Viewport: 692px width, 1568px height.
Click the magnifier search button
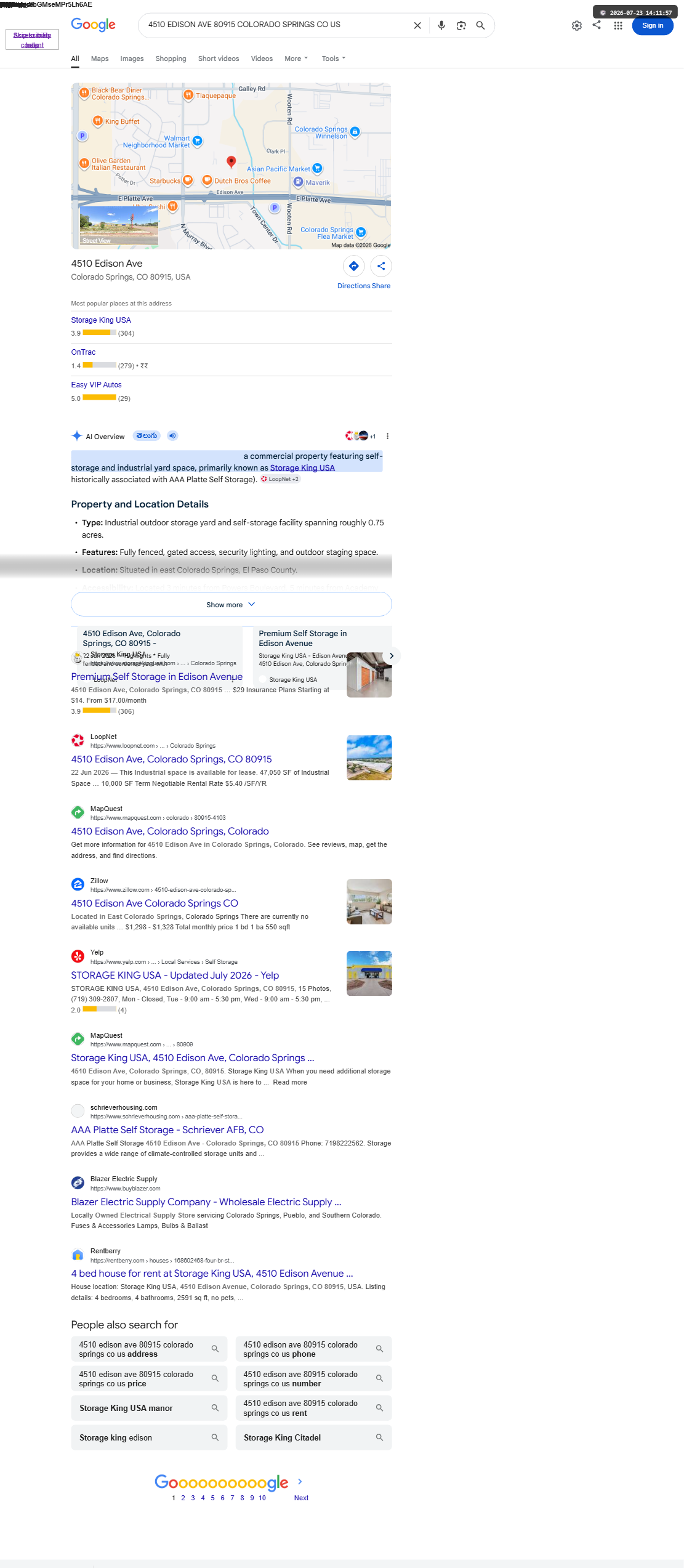(481, 25)
